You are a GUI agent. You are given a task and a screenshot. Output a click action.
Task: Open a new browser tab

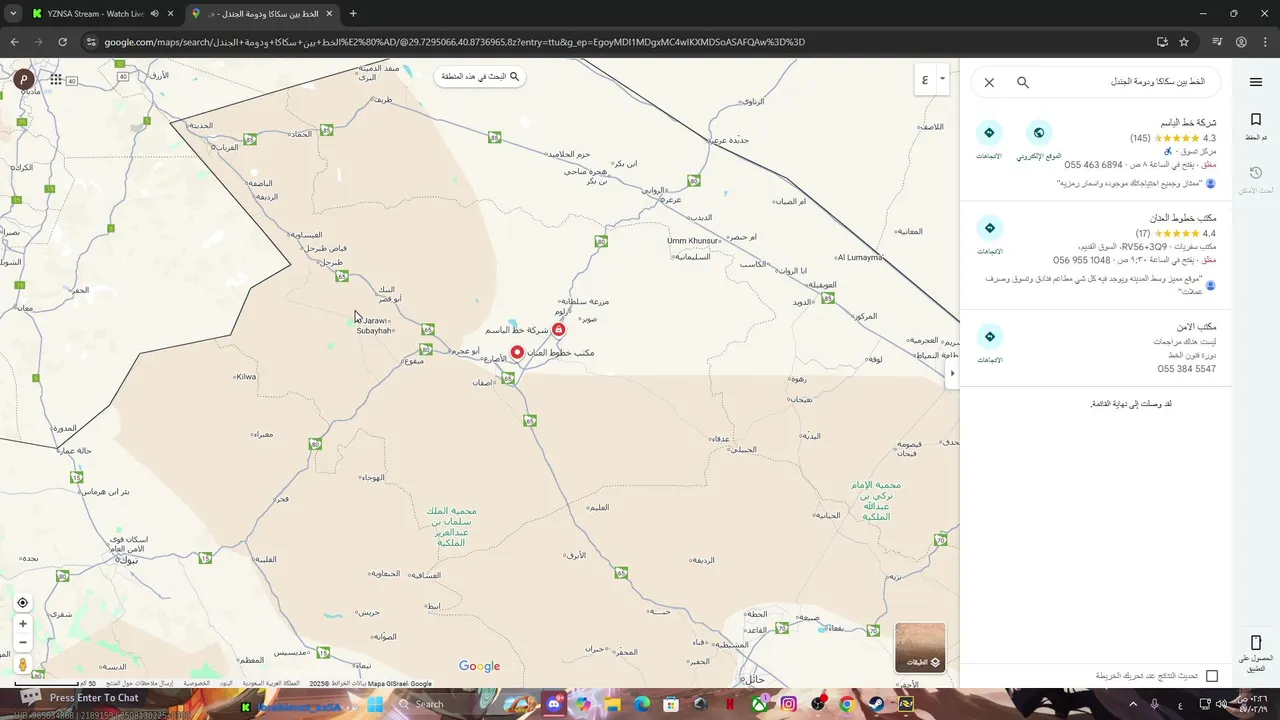(353, 14)
